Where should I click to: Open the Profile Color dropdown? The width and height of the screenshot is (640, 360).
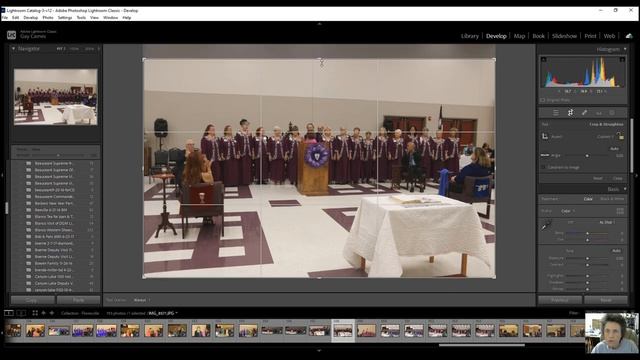(568, 211)
